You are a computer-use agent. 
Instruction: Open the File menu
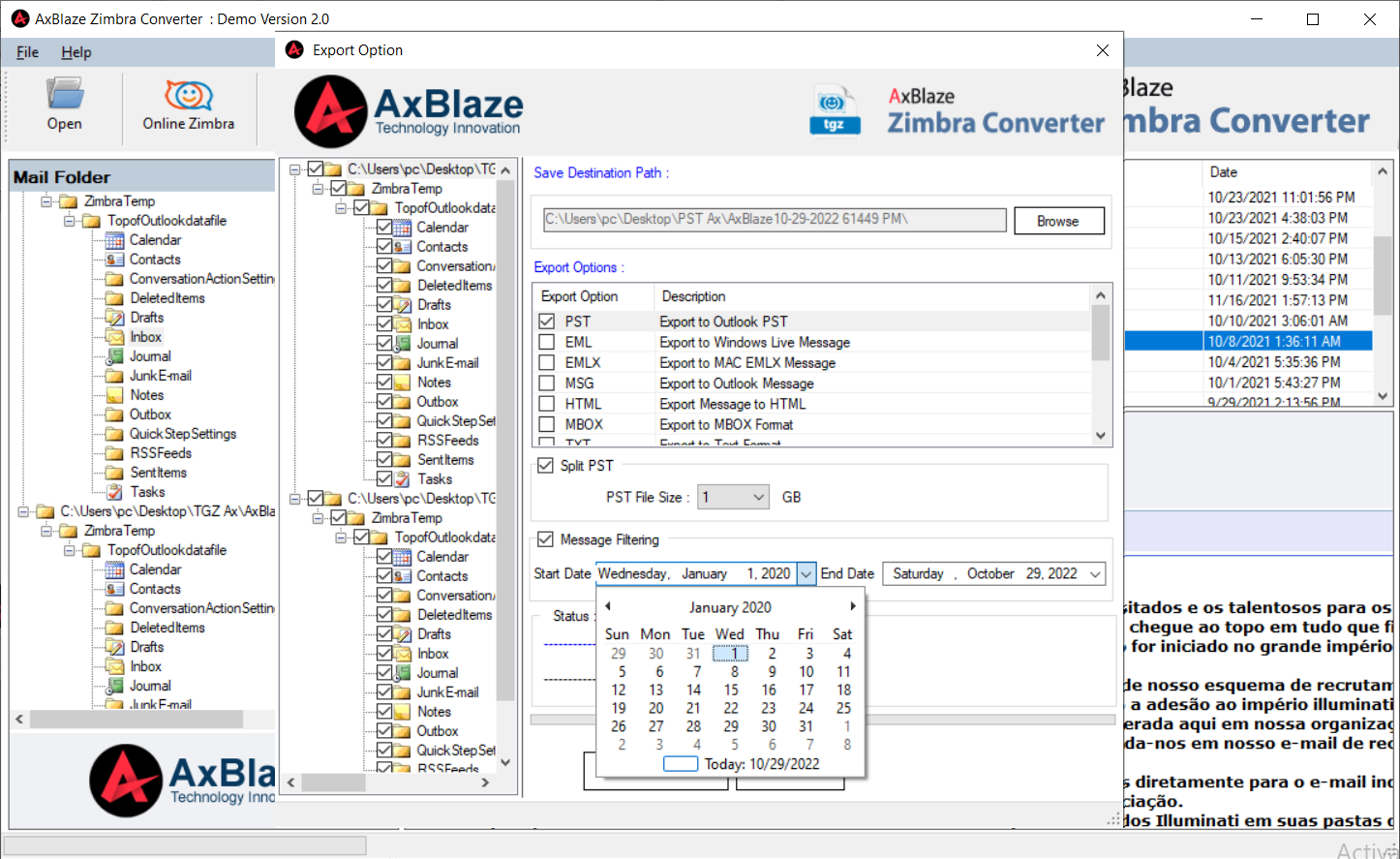click(x=28, y=52)
